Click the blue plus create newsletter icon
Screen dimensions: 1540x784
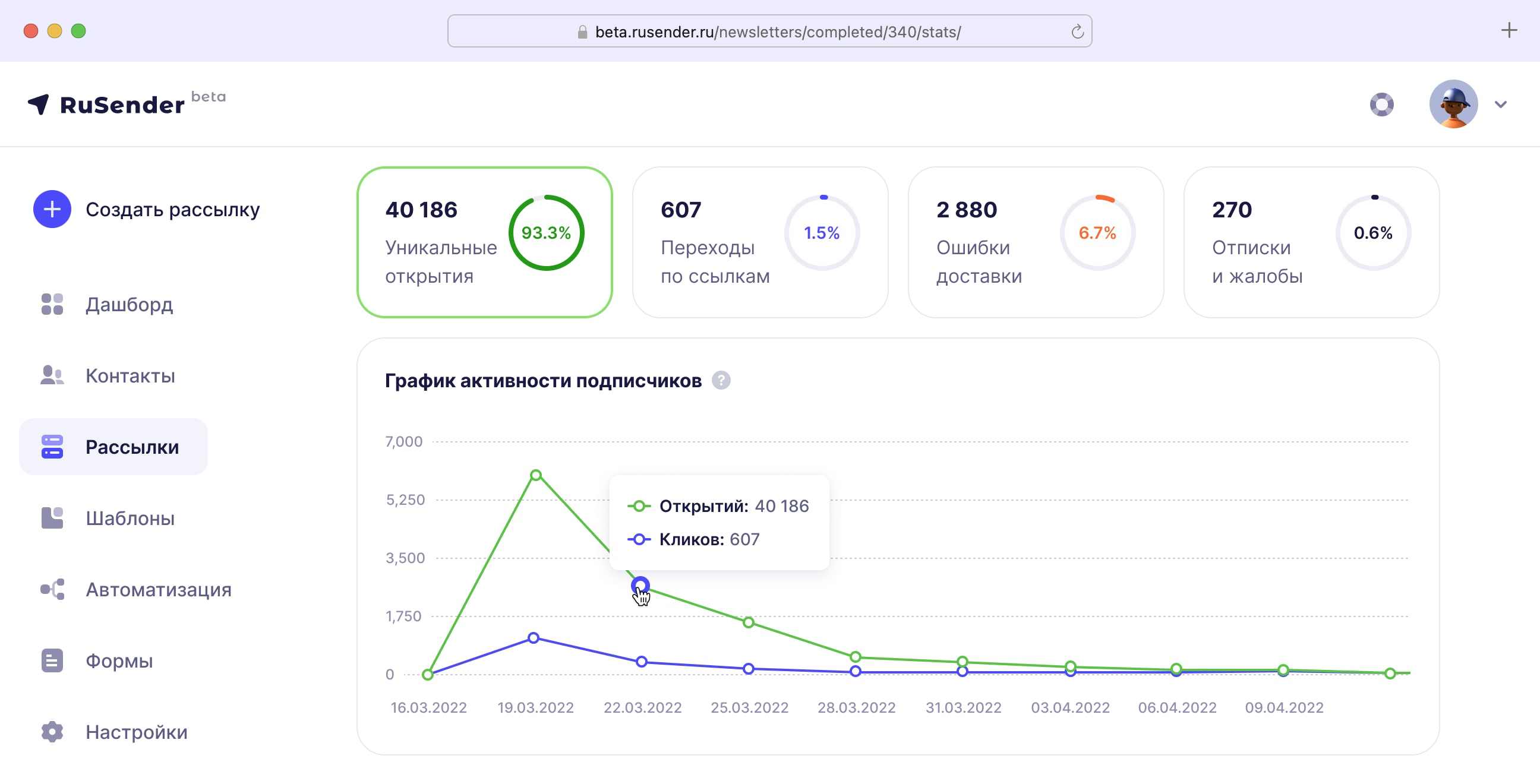[52, 209]
